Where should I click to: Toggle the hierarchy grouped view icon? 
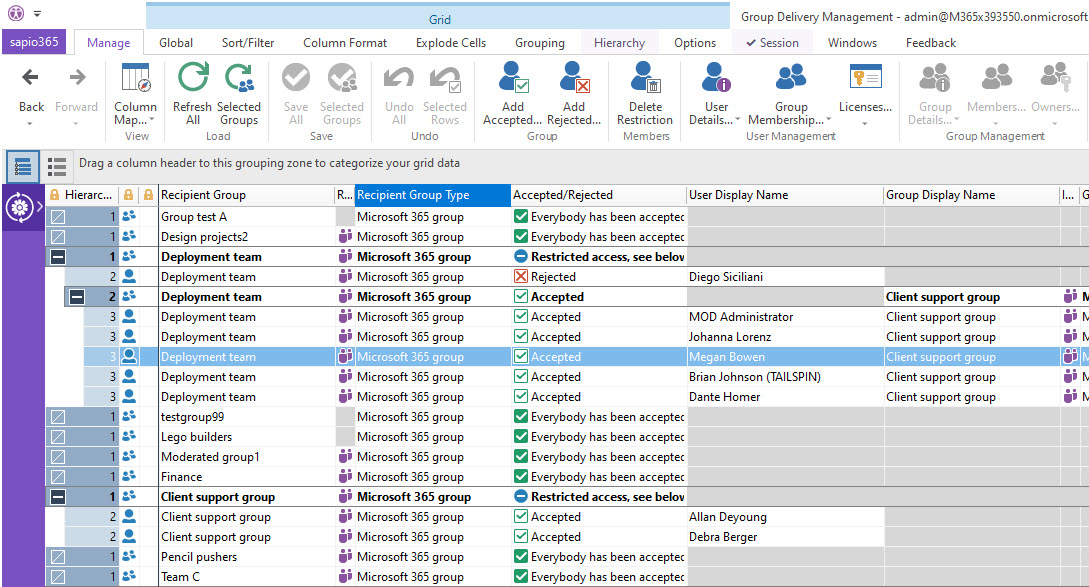pyautogui.click(x=23, y=166)
